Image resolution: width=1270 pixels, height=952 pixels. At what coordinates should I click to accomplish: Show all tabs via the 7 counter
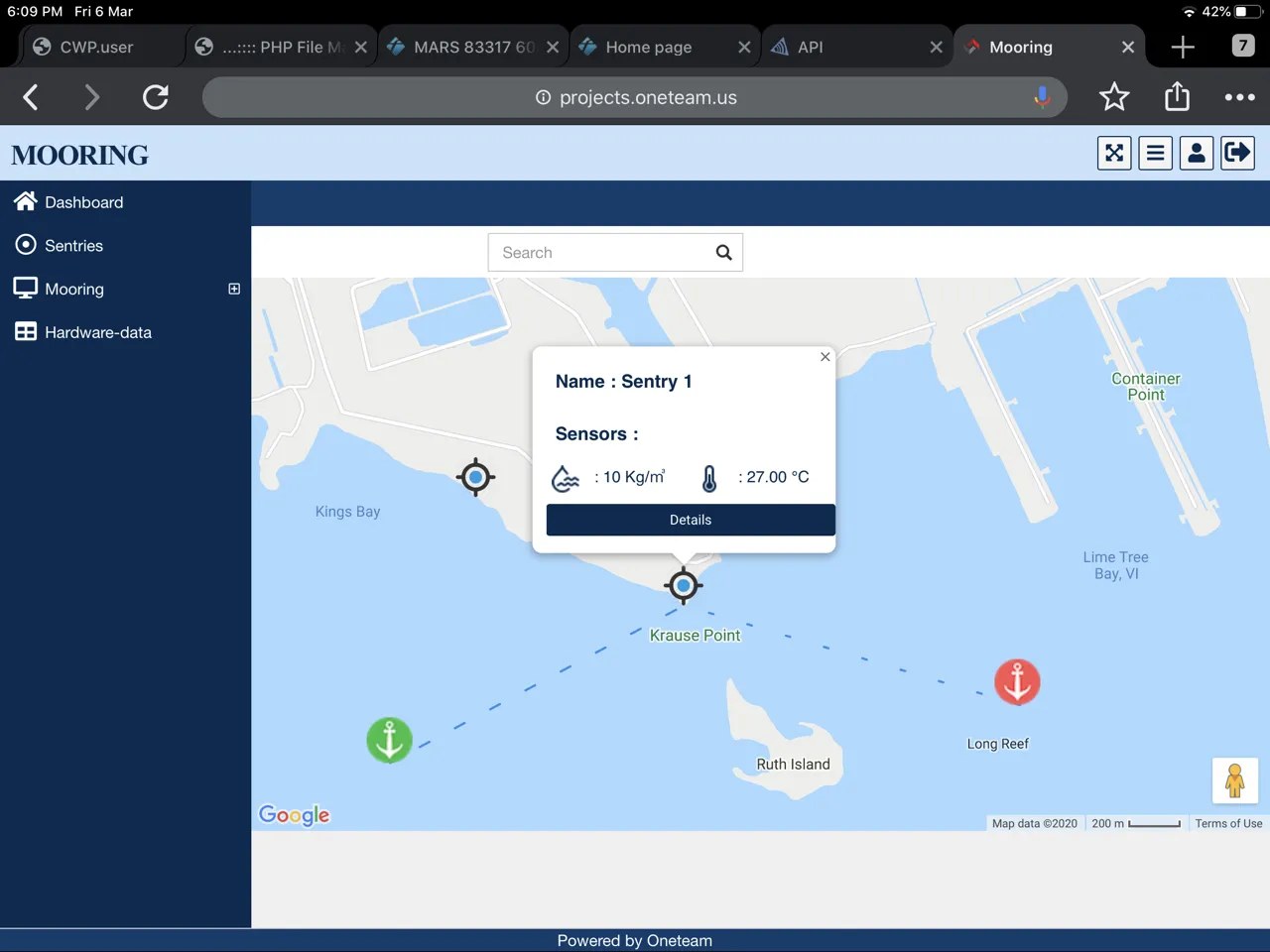pos(1243,46)
